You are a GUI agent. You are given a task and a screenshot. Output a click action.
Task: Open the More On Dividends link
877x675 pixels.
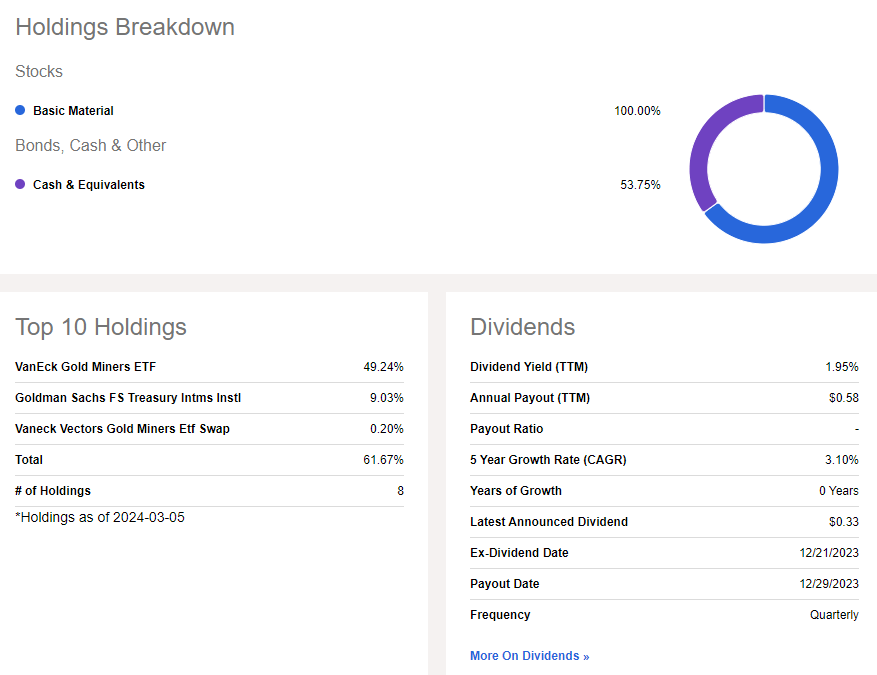point(529,656)
